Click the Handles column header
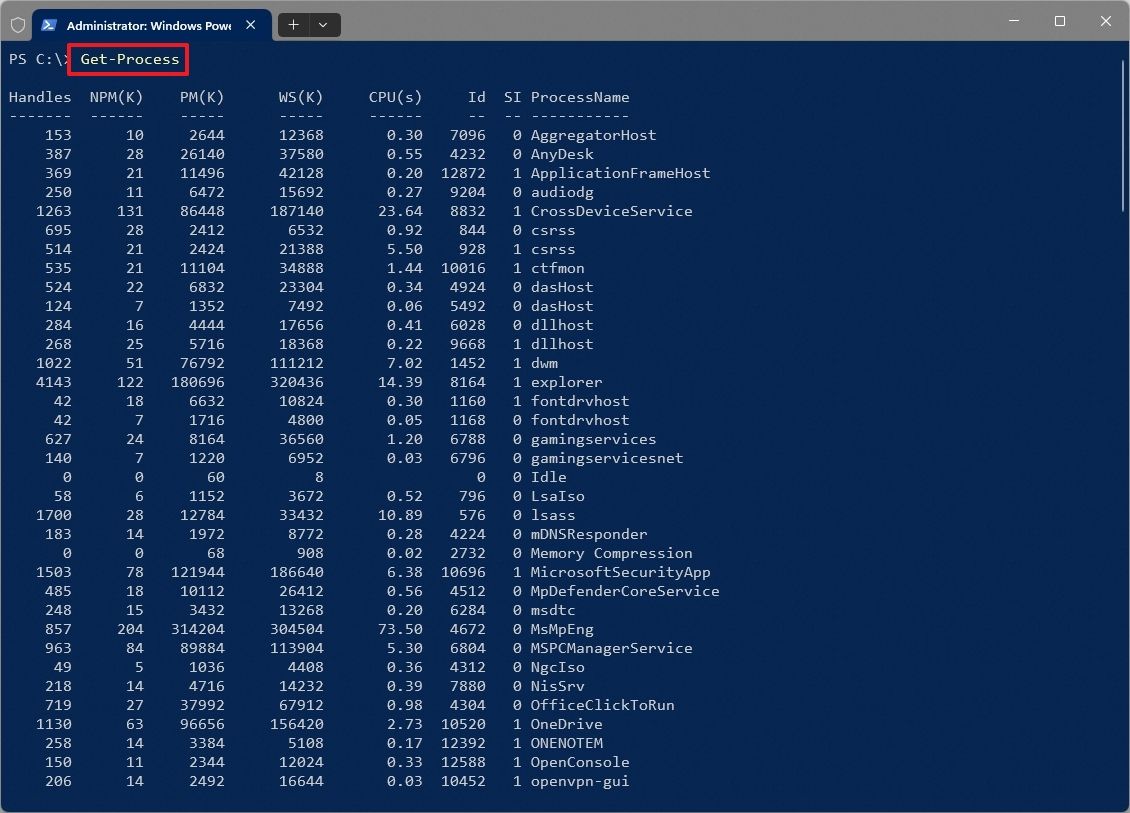 tap(40, 97)
